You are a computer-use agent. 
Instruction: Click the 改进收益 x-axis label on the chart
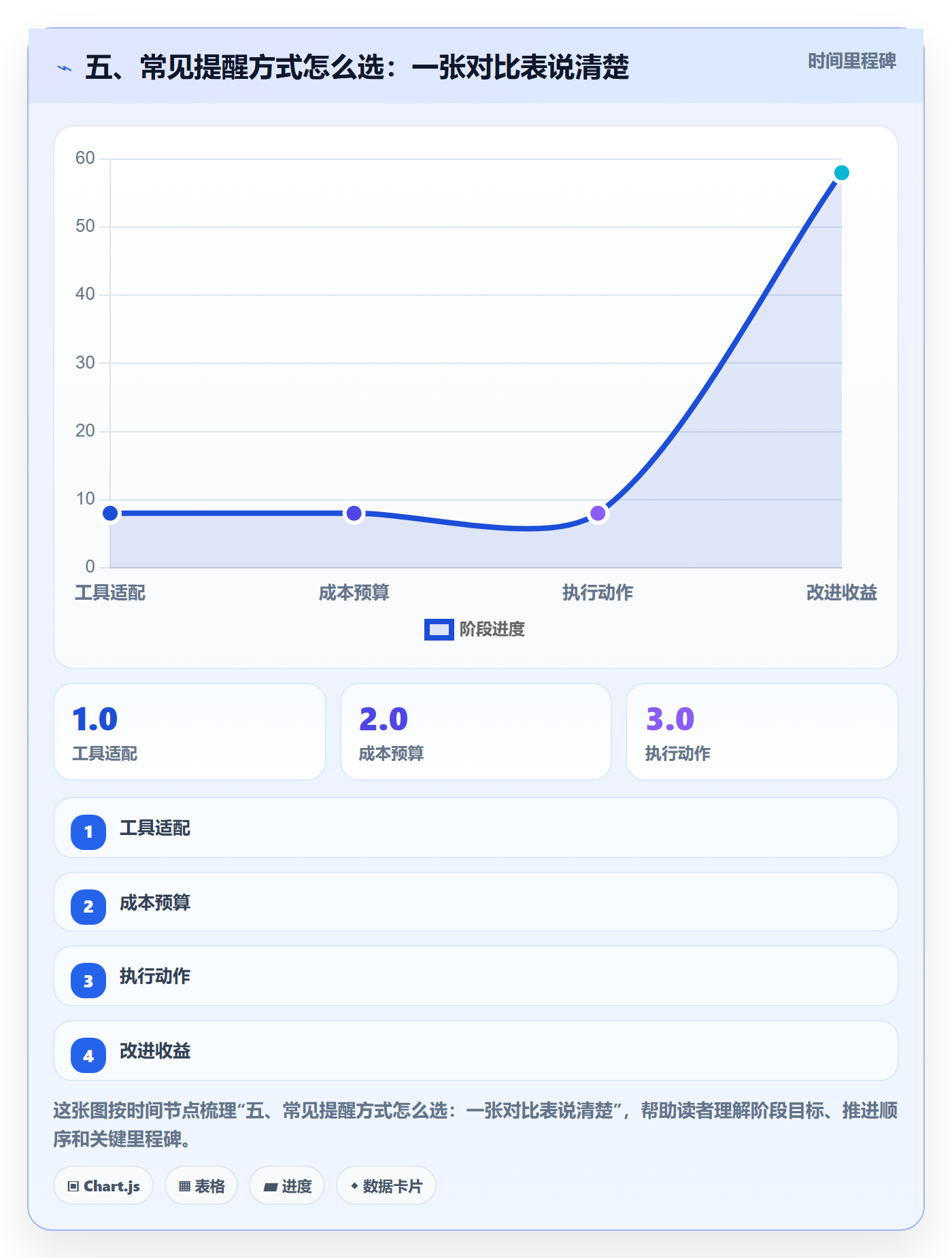(x=842, y=593)
